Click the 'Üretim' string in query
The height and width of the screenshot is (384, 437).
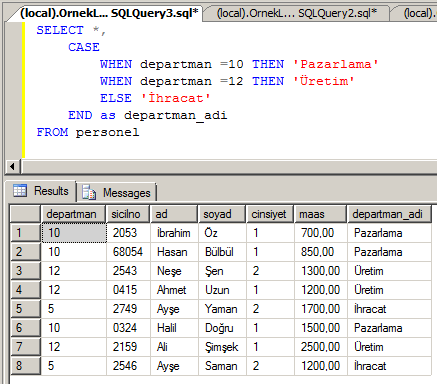[x=323, y=81]
